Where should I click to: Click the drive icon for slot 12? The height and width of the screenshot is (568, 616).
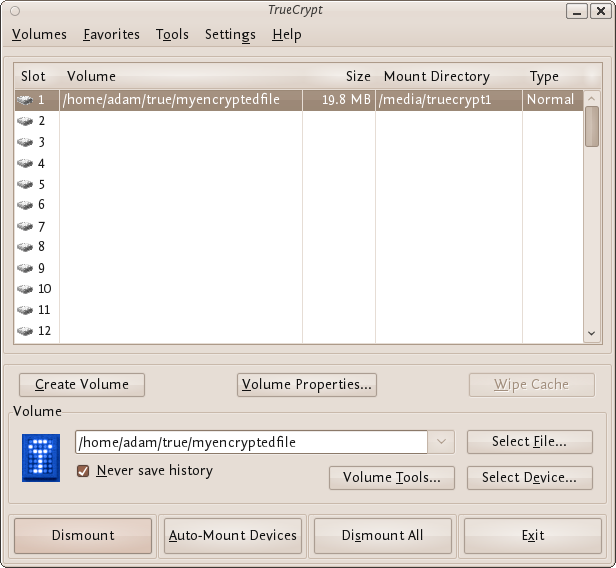26,331
